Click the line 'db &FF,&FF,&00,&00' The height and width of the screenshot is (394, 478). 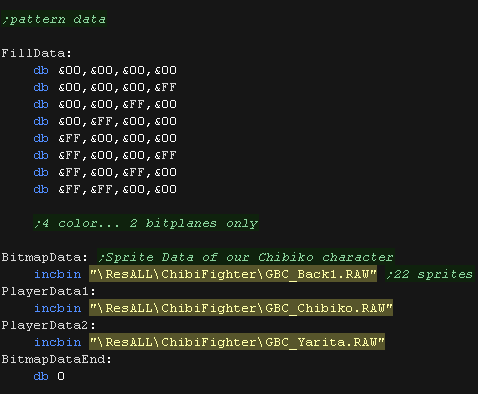pyautogui.click(x=105, y=189)
